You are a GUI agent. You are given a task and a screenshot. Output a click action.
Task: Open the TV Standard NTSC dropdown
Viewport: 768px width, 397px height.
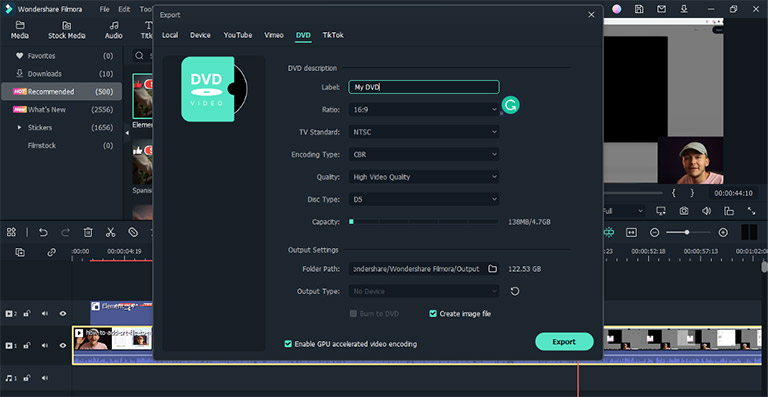click(424, 132)
